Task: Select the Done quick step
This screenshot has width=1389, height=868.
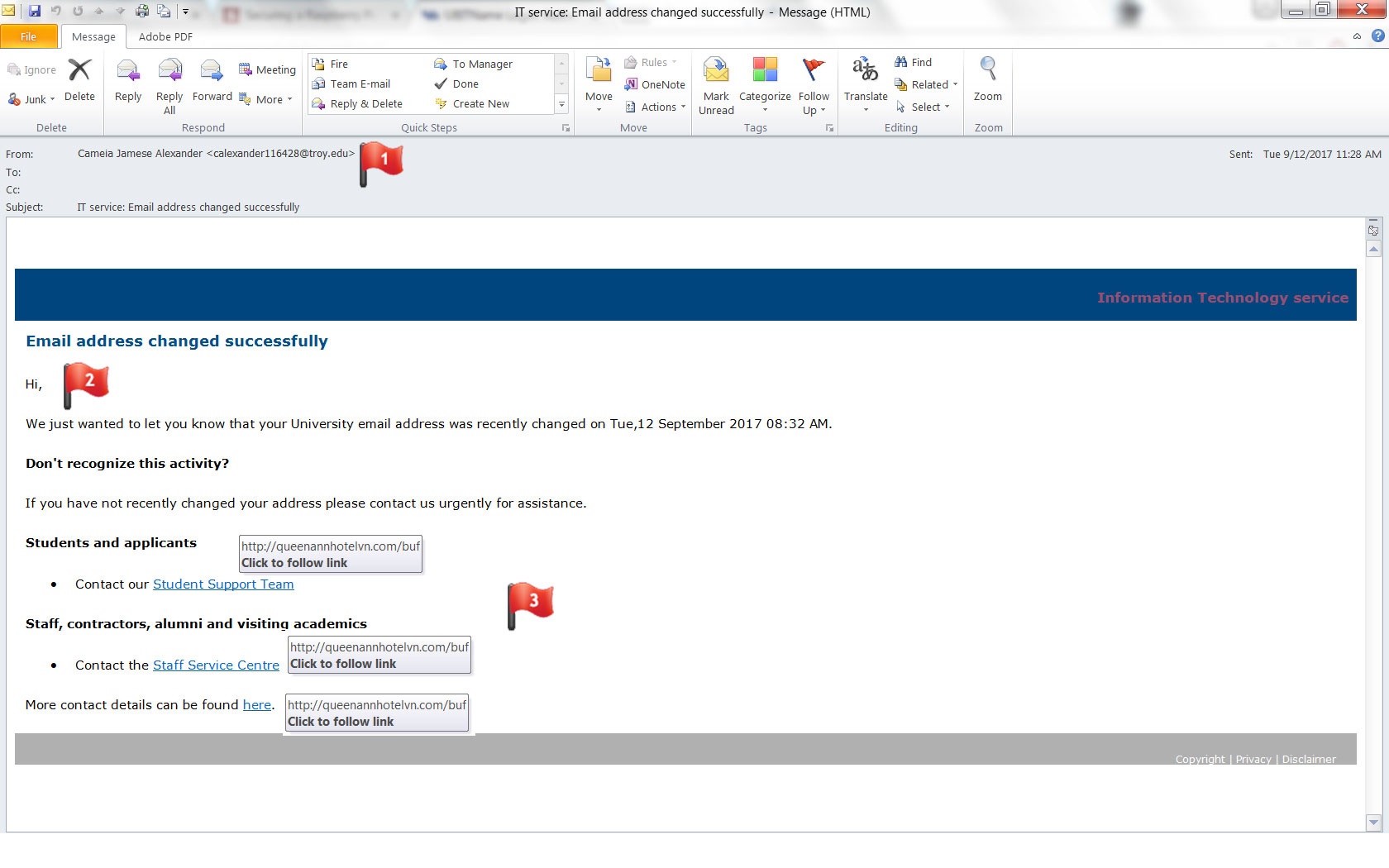Action: tap(465, 83)
